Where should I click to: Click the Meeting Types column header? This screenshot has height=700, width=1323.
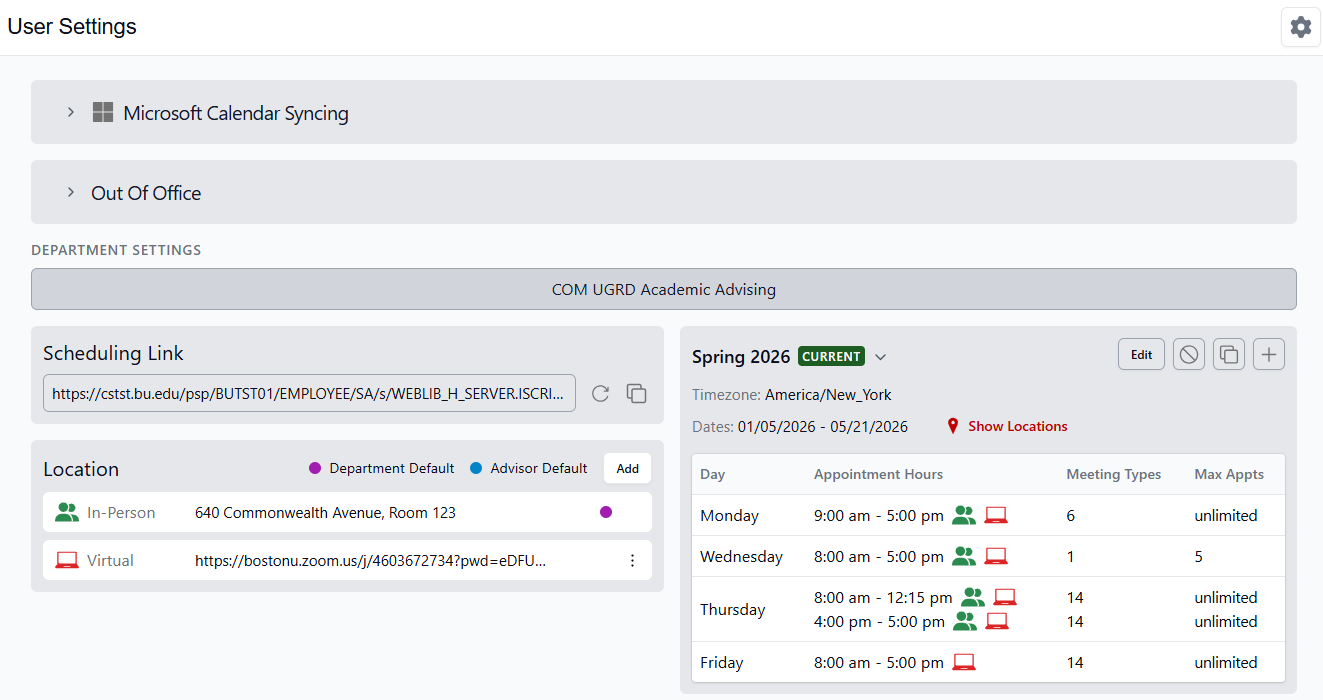point(1114,474)
